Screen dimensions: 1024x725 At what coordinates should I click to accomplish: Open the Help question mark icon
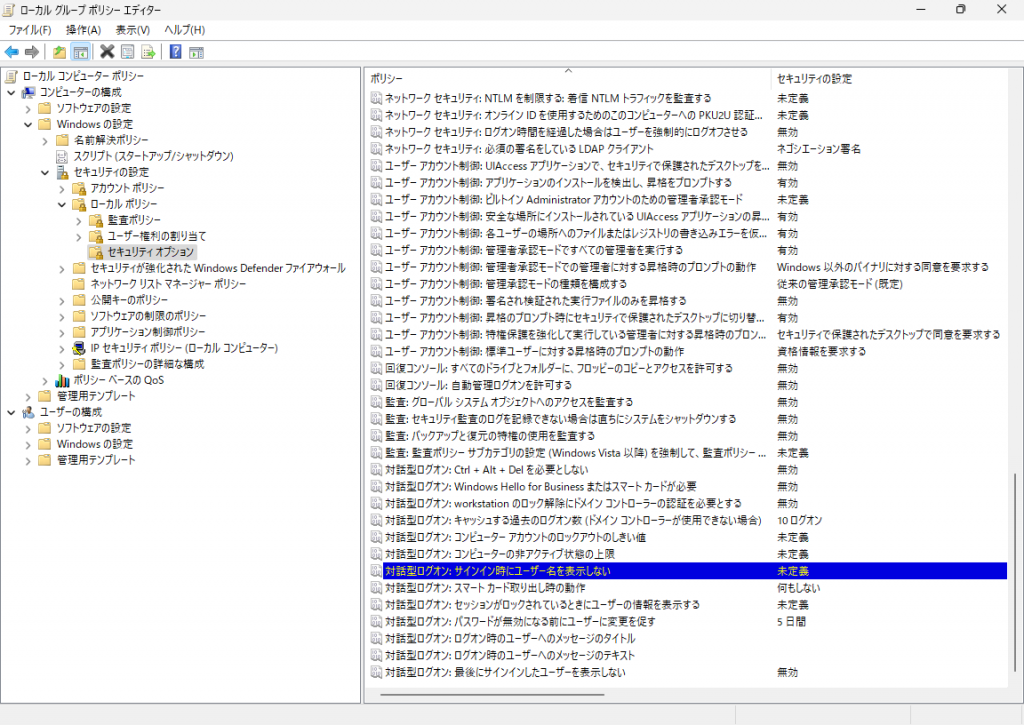[x=176, y=52]
